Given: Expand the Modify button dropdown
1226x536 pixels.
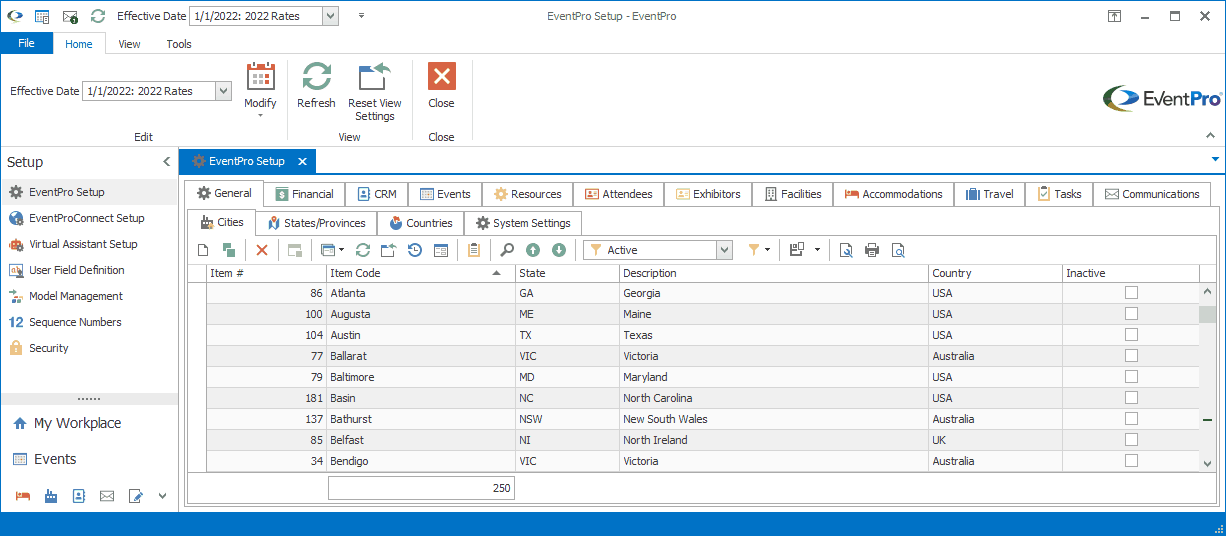Looking at the screenshot, I should [x=260, y=115].
